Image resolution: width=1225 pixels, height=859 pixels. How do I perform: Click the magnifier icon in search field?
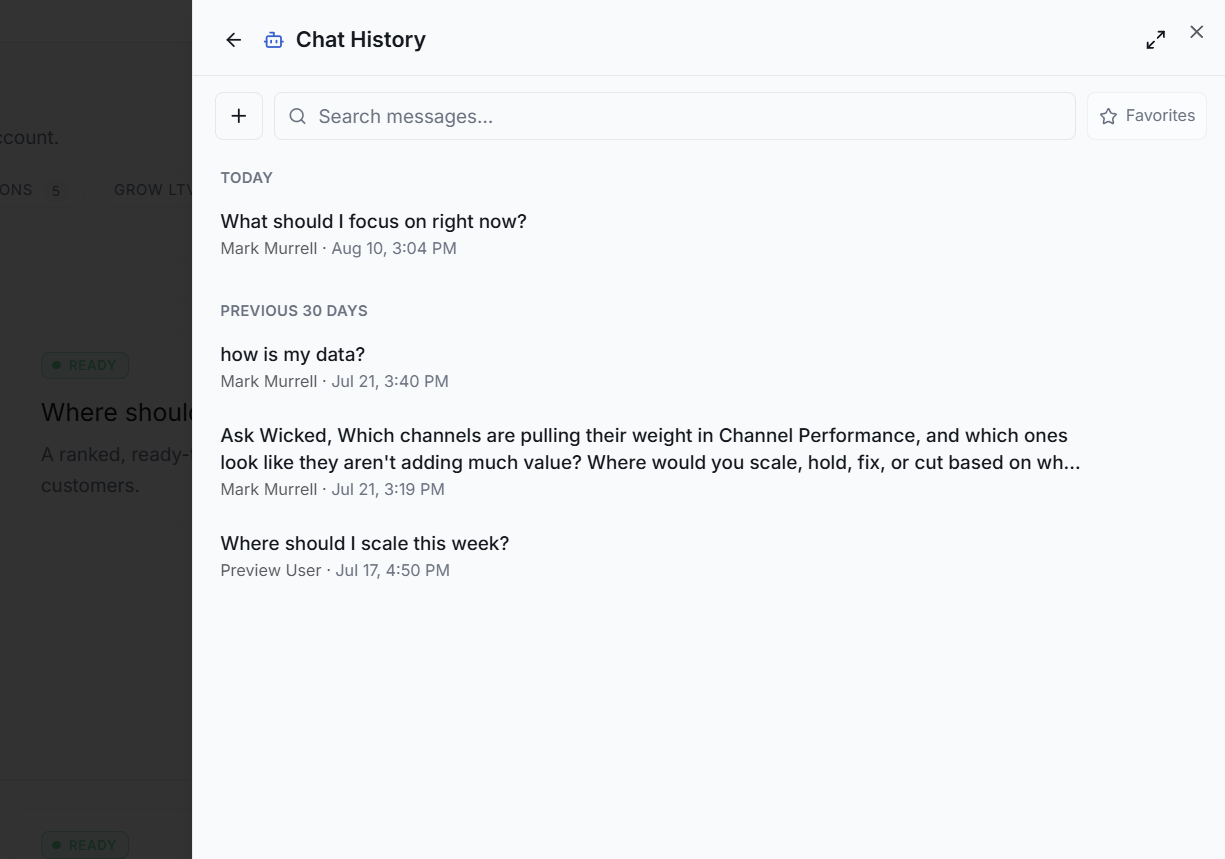tap(297, 116)
